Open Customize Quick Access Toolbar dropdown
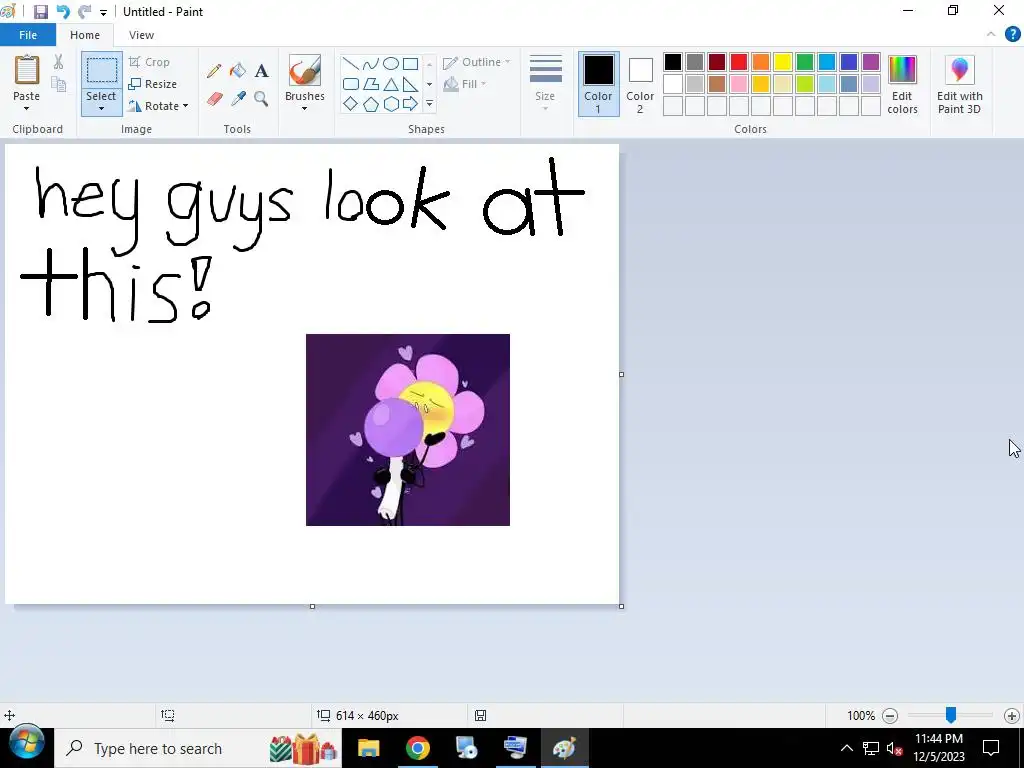The width and height of the screenshot is (1024, 768). click(x=103, y=12)
